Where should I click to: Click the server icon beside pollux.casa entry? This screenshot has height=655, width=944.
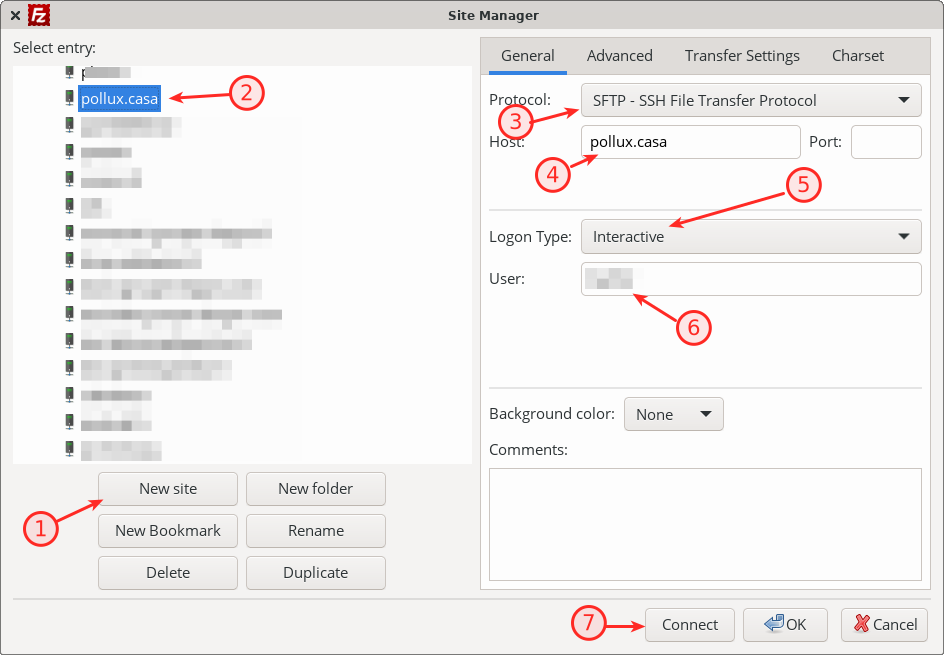point(69,98)
